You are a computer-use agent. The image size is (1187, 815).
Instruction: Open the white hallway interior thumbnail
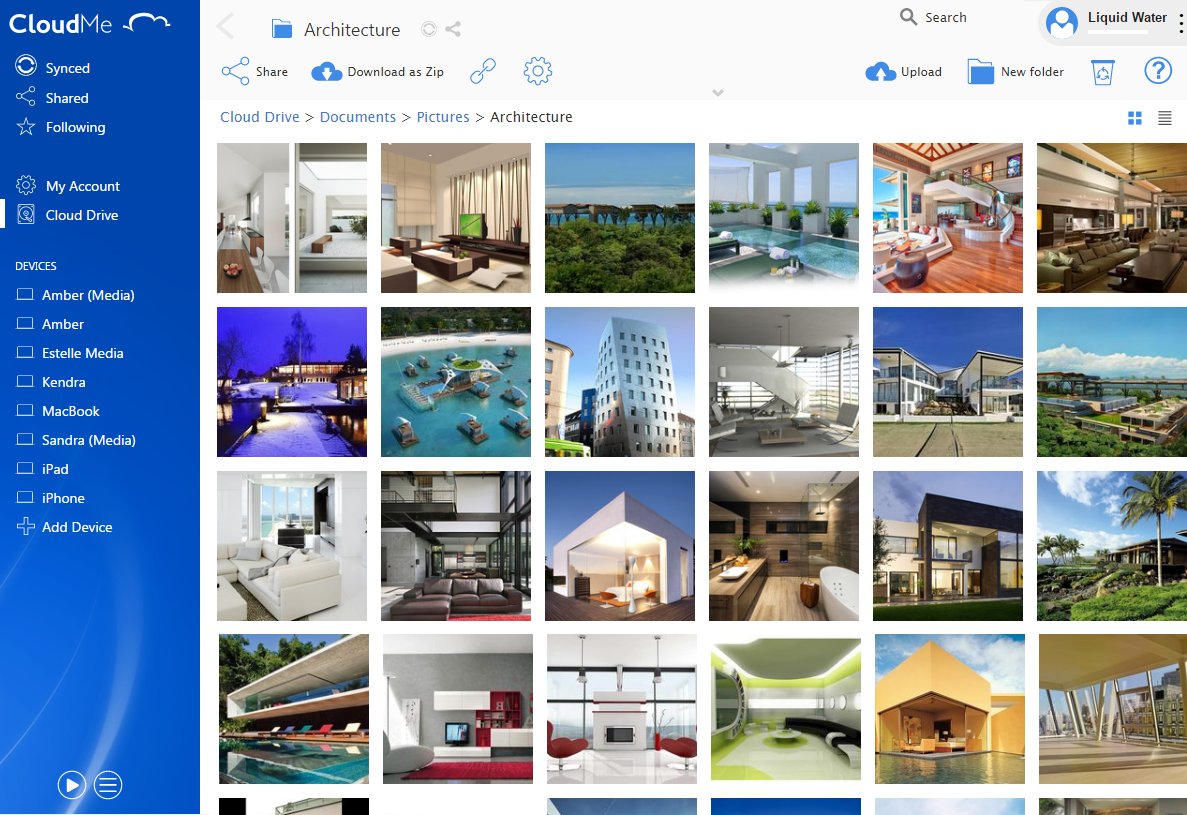[x=292, y=218]
